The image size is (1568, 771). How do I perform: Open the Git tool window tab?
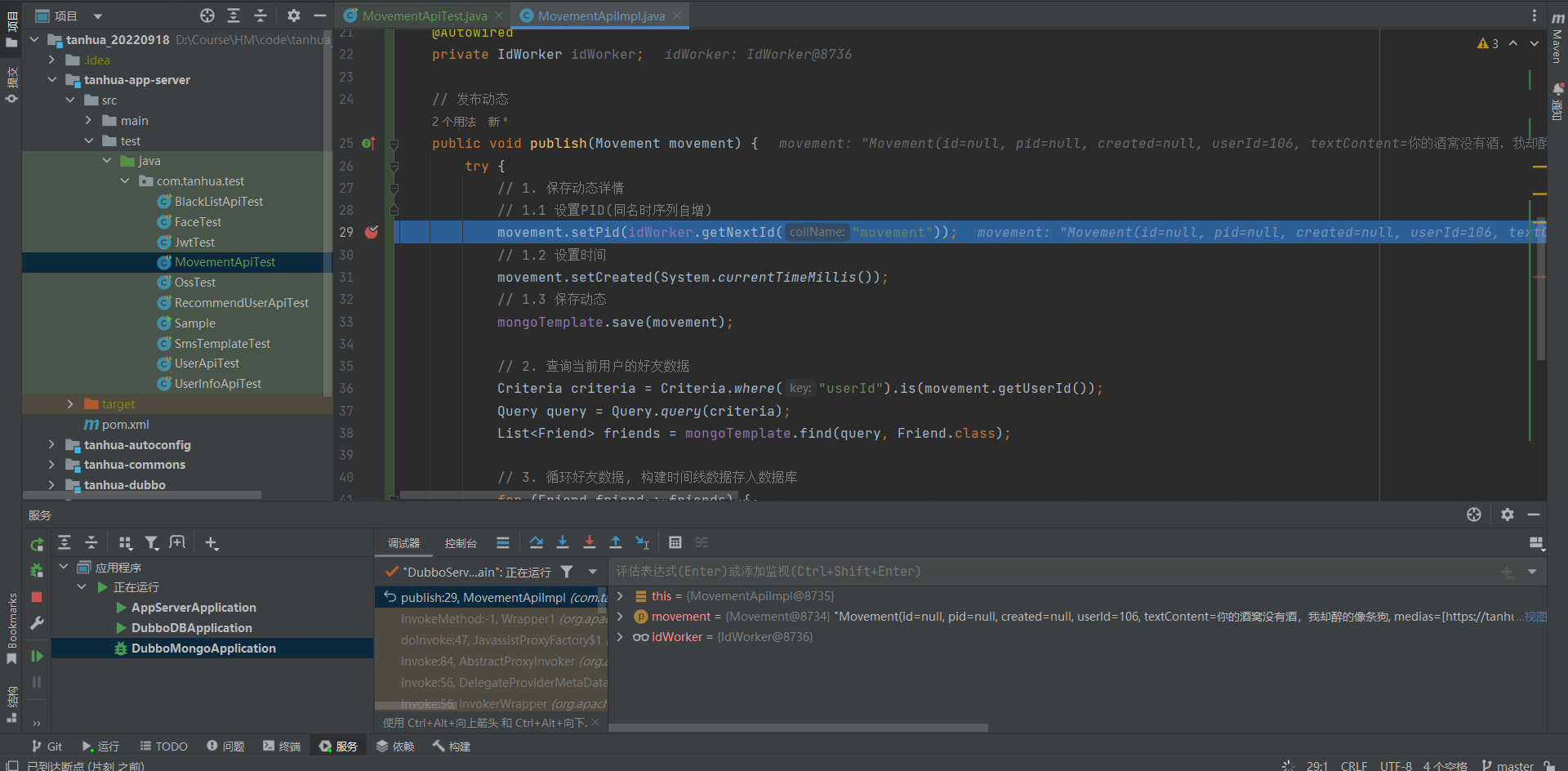click(47, 746)
